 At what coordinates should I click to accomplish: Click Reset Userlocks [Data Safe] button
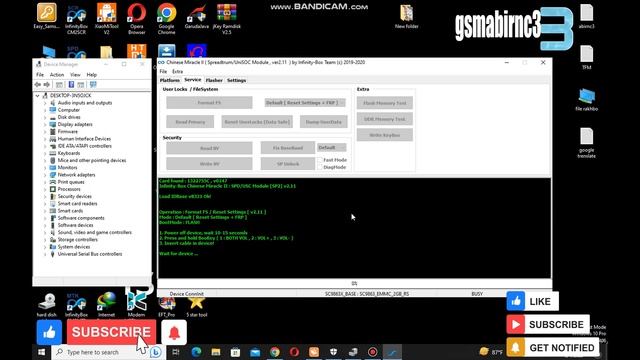point(257,122)
